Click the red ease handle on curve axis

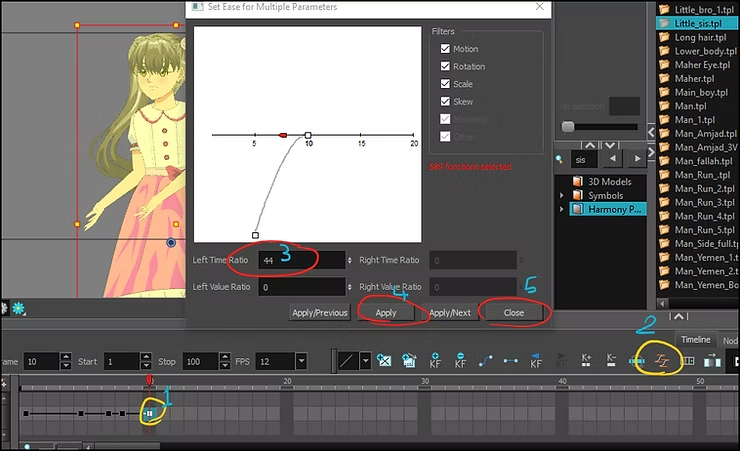[283, 135]
